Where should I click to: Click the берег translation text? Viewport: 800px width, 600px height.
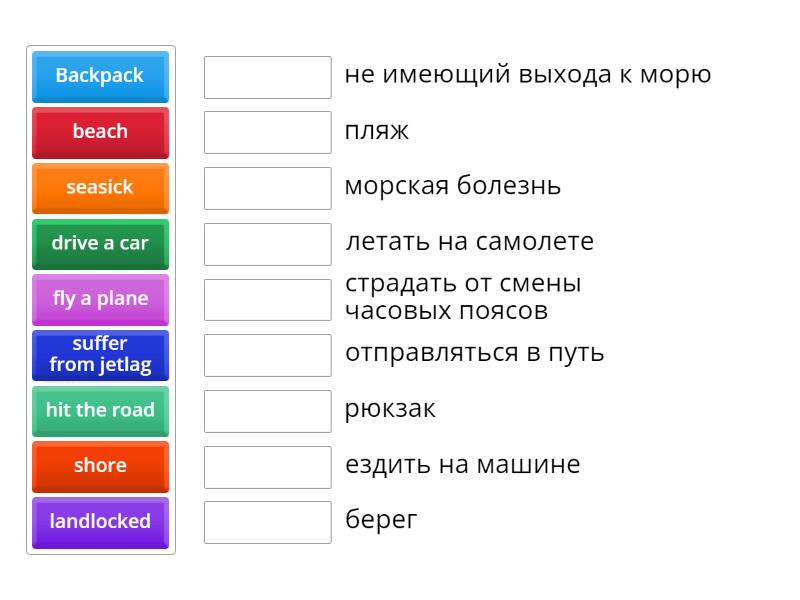[381, 519]
